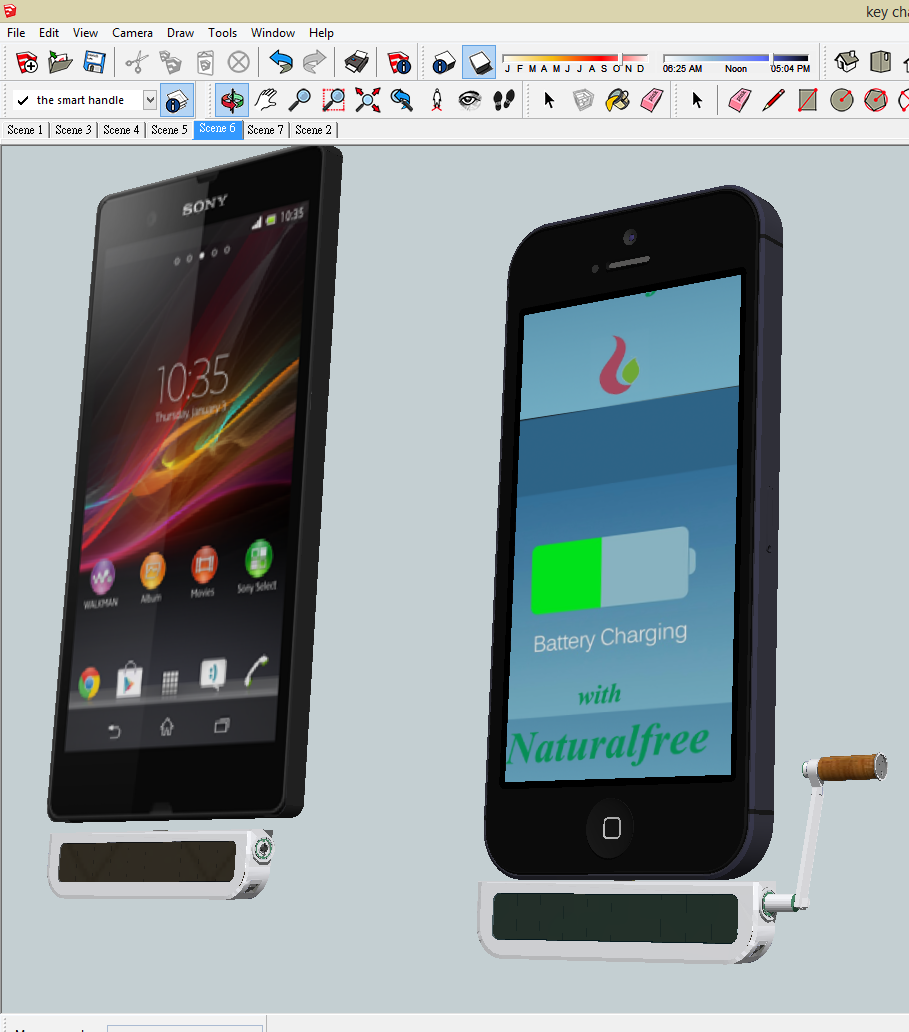Click the Paste clipboard icon
This screenshot has height=1032, width=909.
pos(205,63)
